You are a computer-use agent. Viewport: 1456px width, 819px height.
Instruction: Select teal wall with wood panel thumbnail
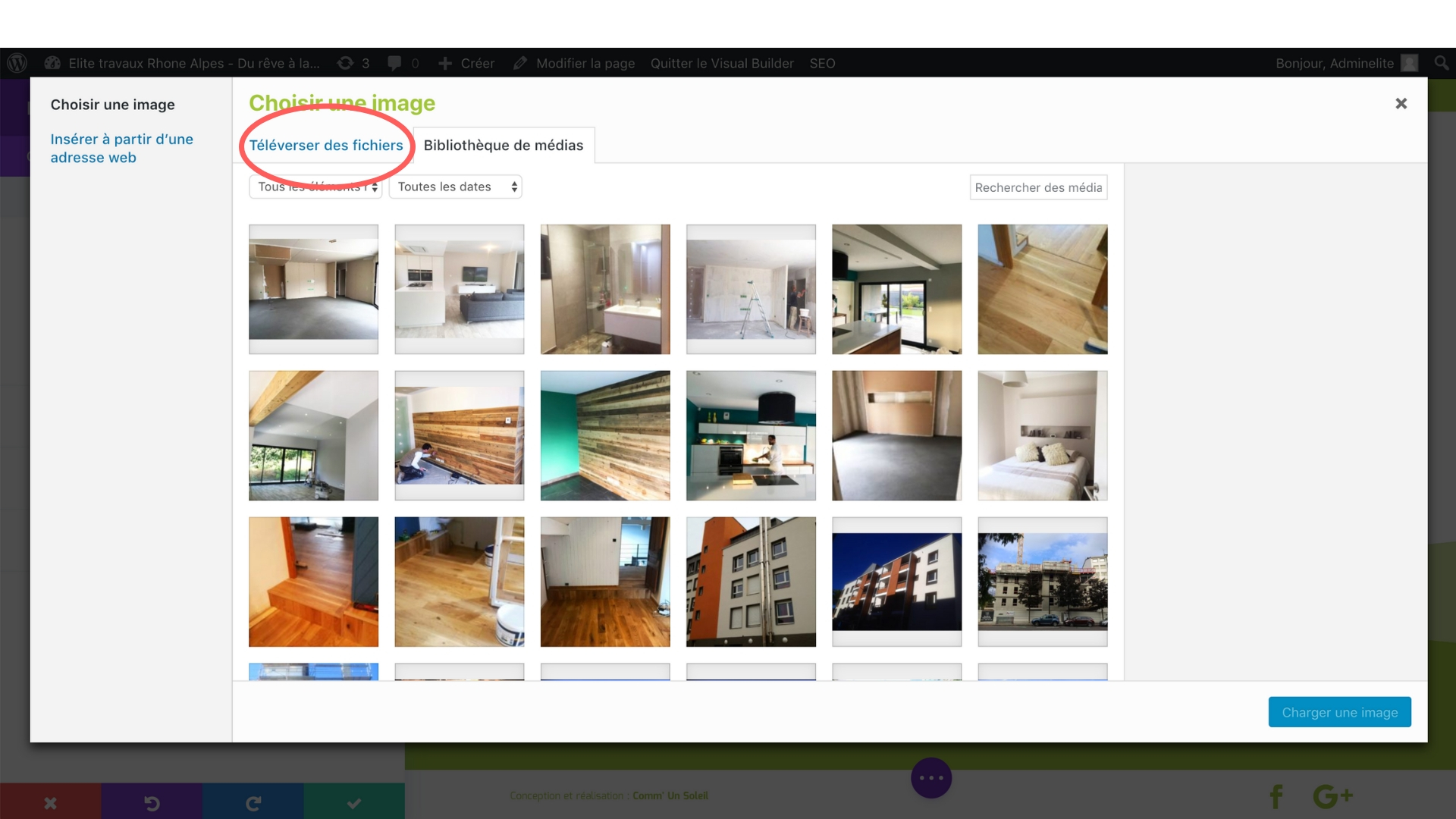click(x=605, y=435)
